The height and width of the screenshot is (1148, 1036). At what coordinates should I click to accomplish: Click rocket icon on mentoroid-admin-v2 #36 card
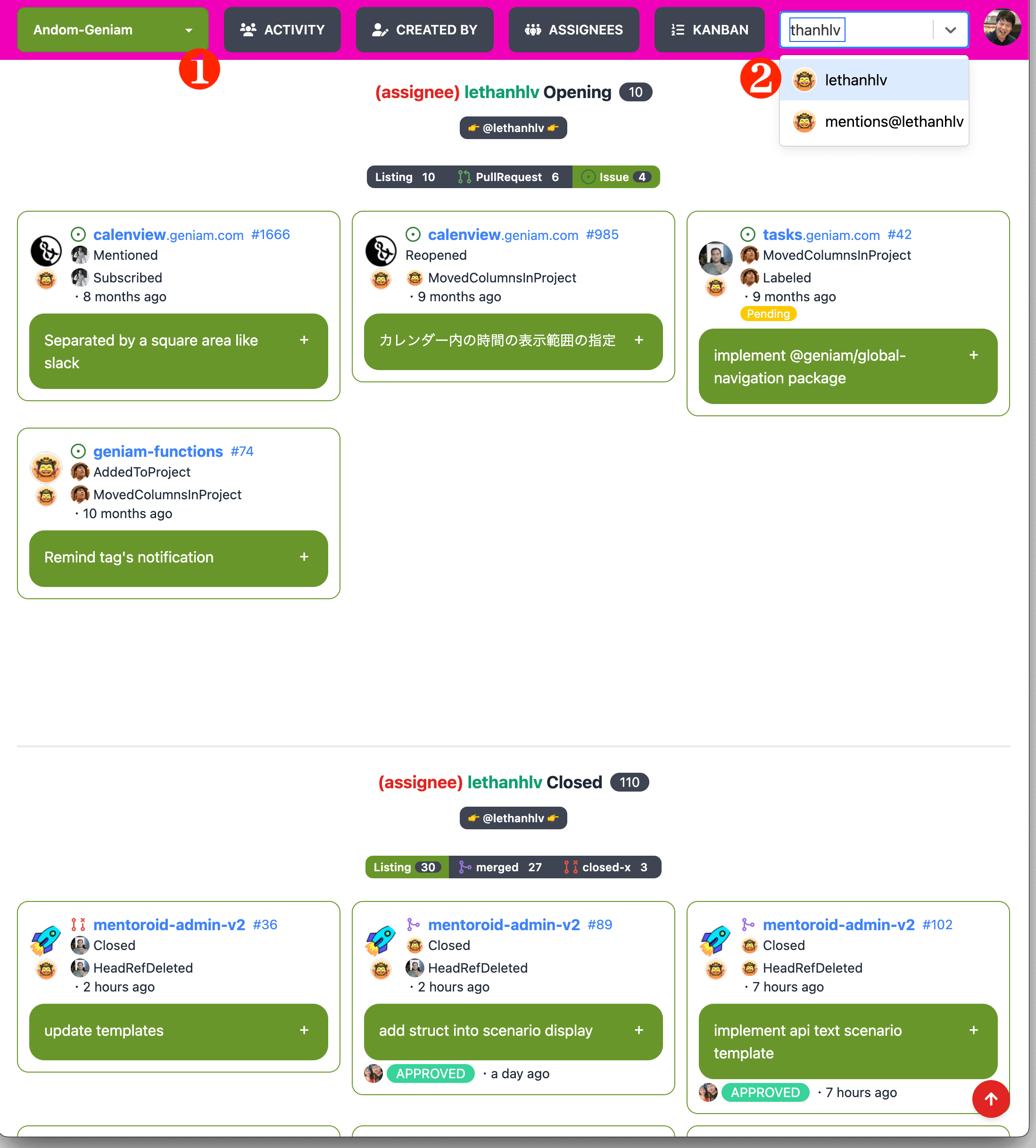(x=46, y=939)
